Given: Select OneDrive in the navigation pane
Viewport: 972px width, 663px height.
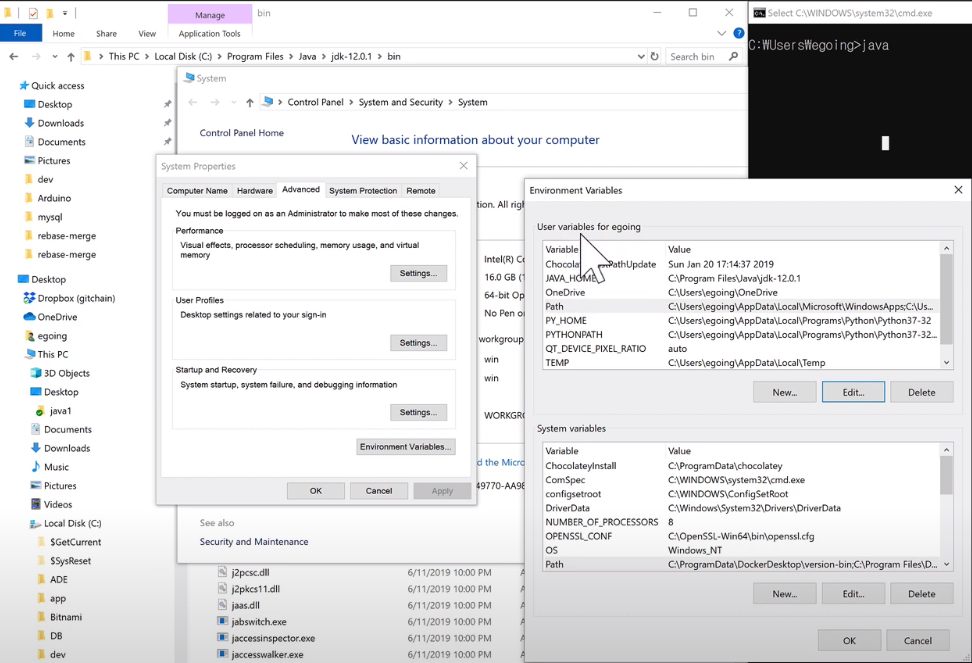Looking at the screenshot, I should point(57,317).
